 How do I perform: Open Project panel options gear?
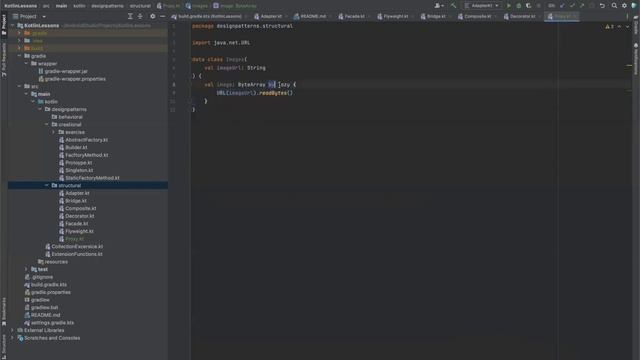tap(153, 16)
